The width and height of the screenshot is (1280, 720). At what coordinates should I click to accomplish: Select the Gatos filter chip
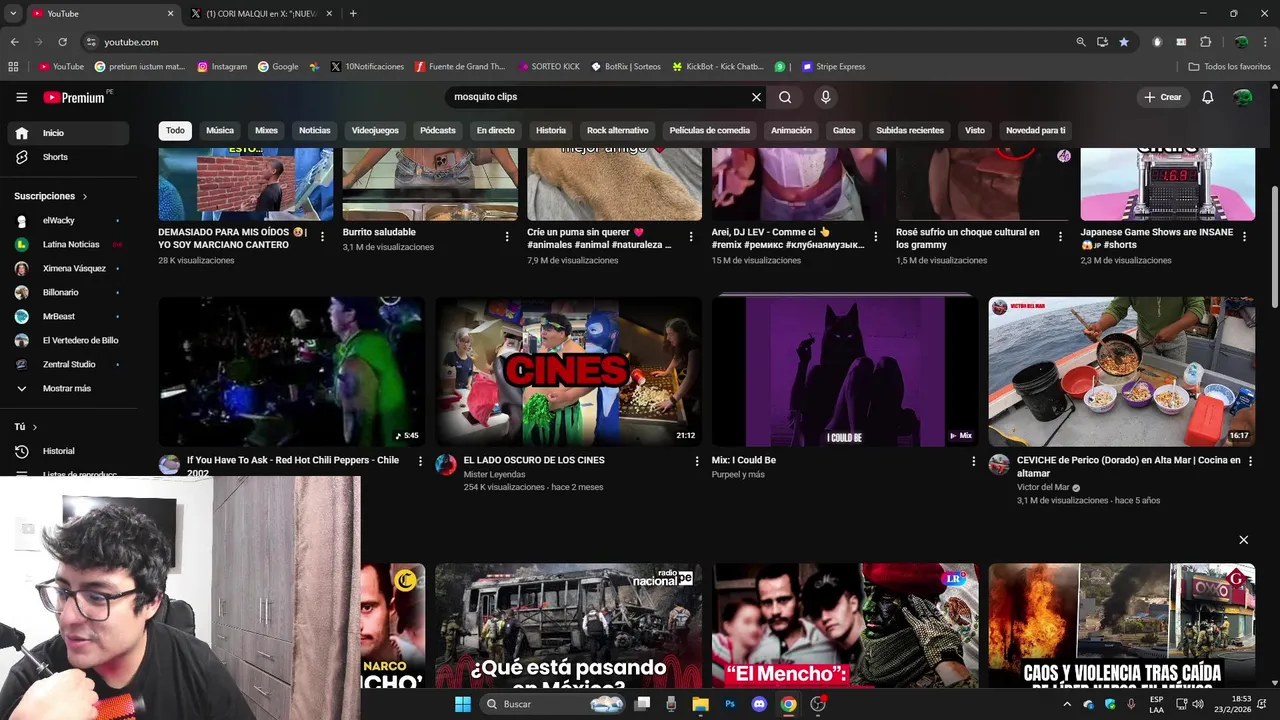[x=844, y=130]
